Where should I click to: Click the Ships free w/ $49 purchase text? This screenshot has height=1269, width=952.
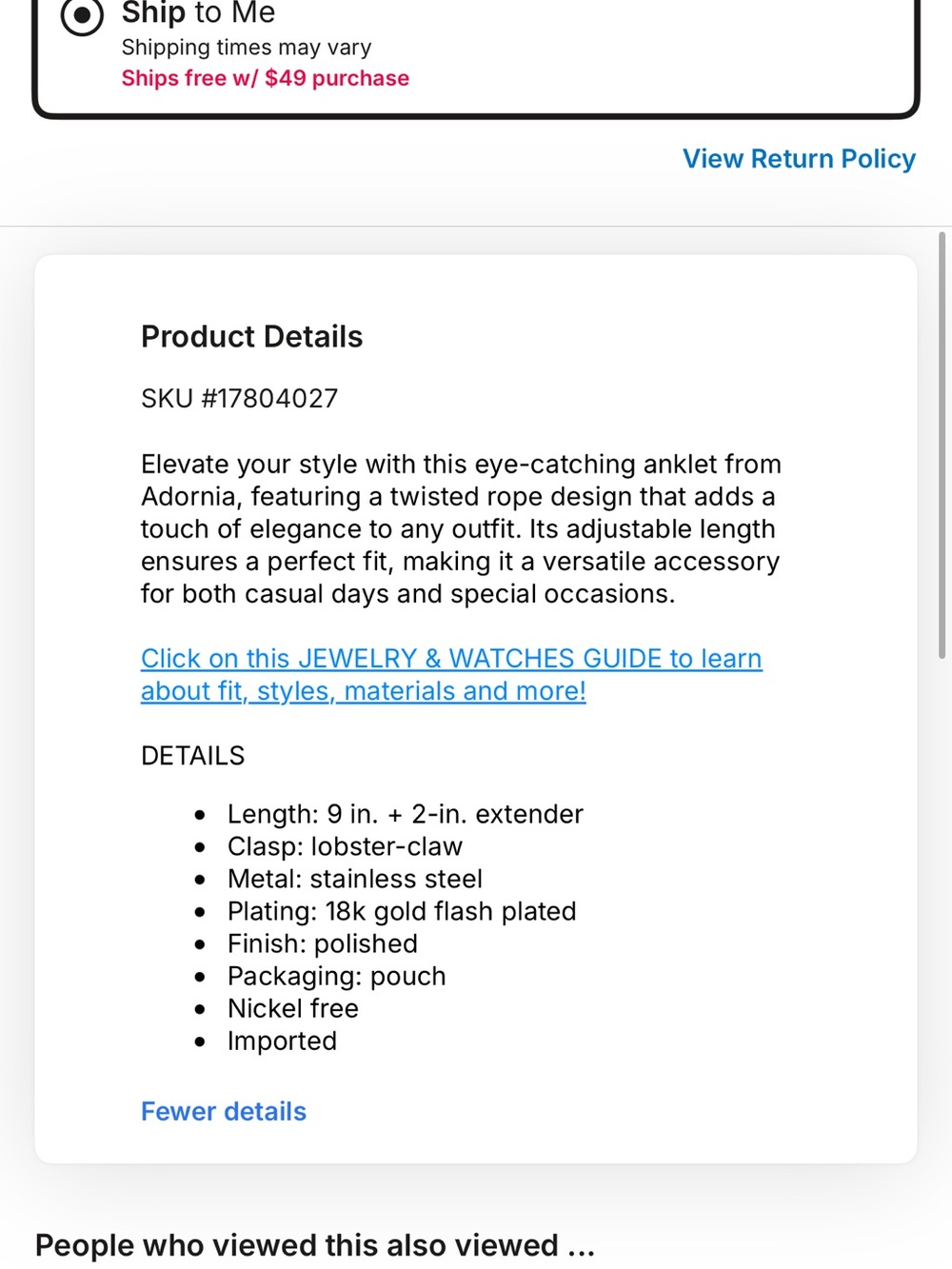(265, 78)
